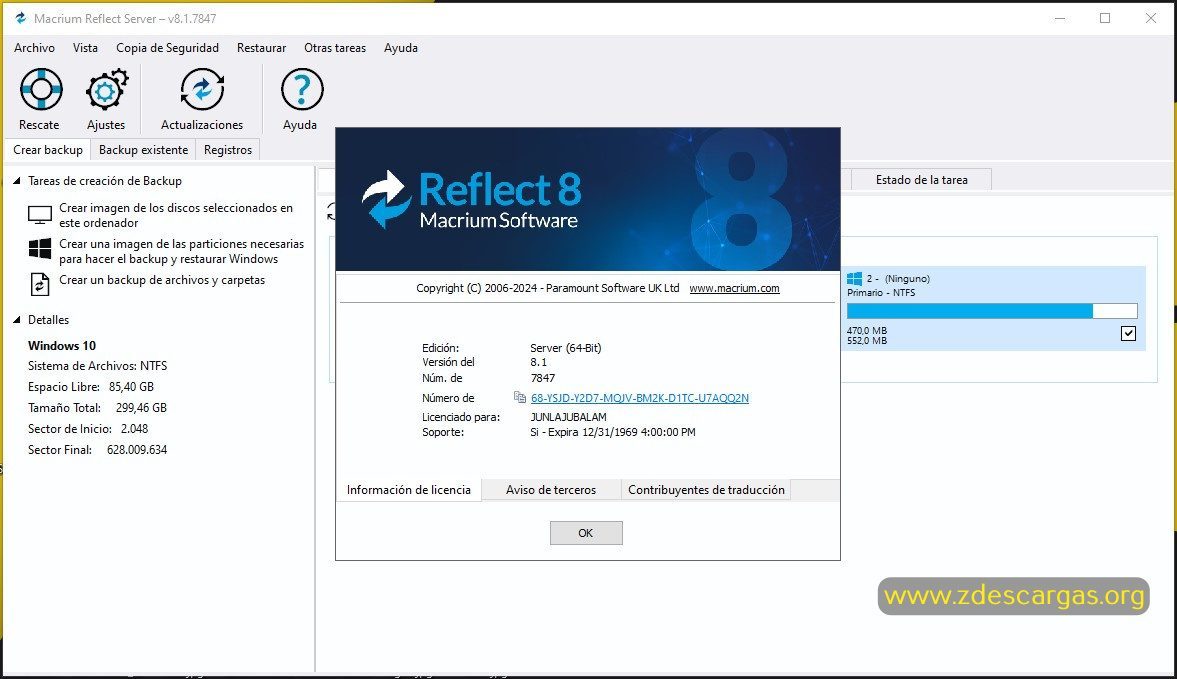
Task: Switch to Registros tab
Action: coord(227,150)
